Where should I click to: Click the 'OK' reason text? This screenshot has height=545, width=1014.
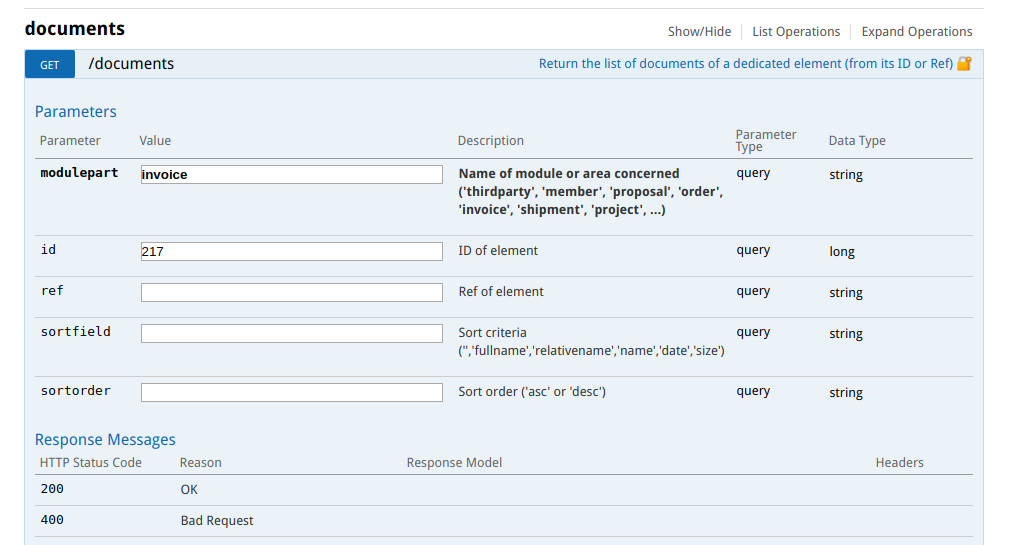pyautogui.click(x=189, y=489)
